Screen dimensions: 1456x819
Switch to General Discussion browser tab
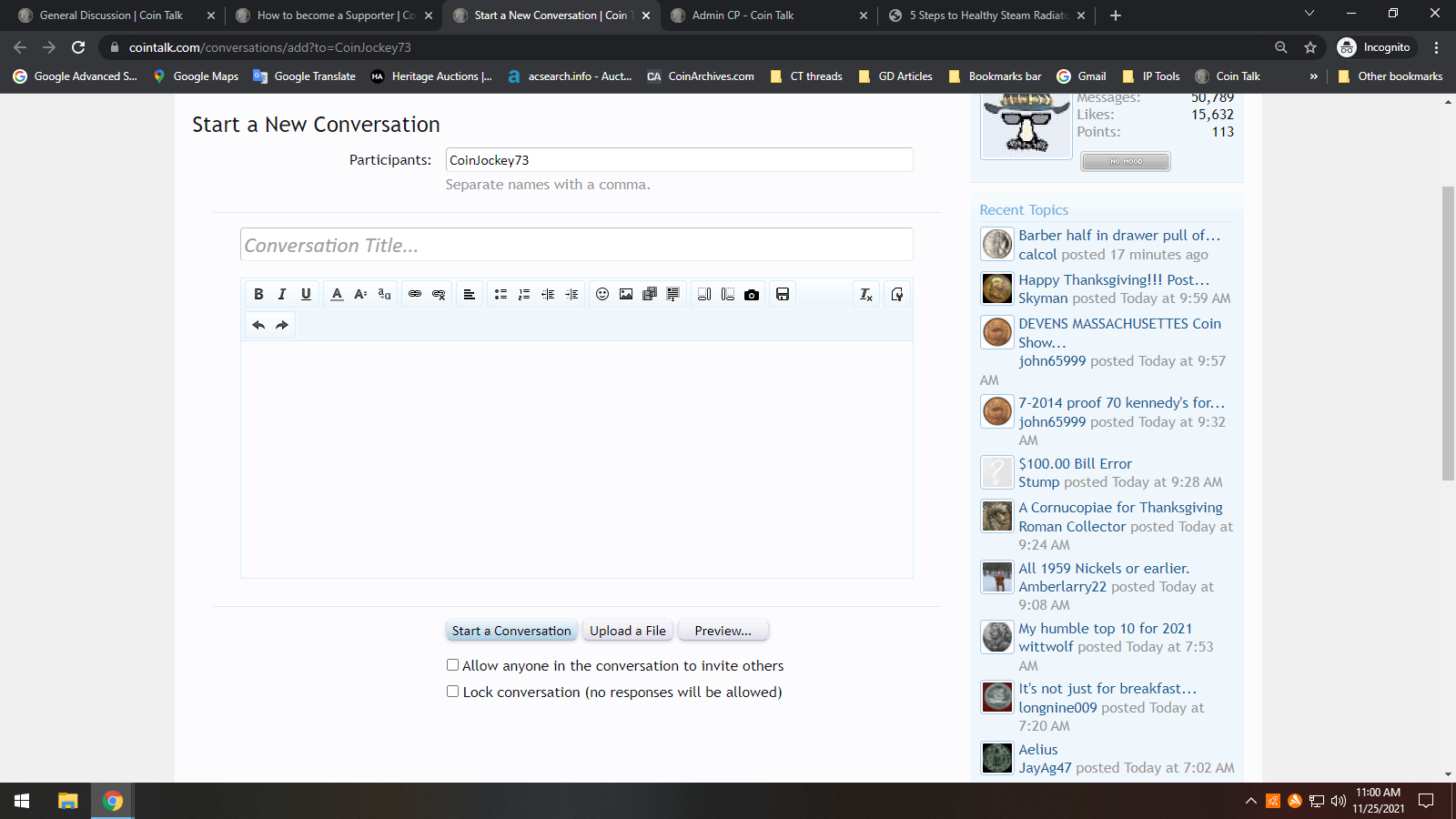[111, 15]
